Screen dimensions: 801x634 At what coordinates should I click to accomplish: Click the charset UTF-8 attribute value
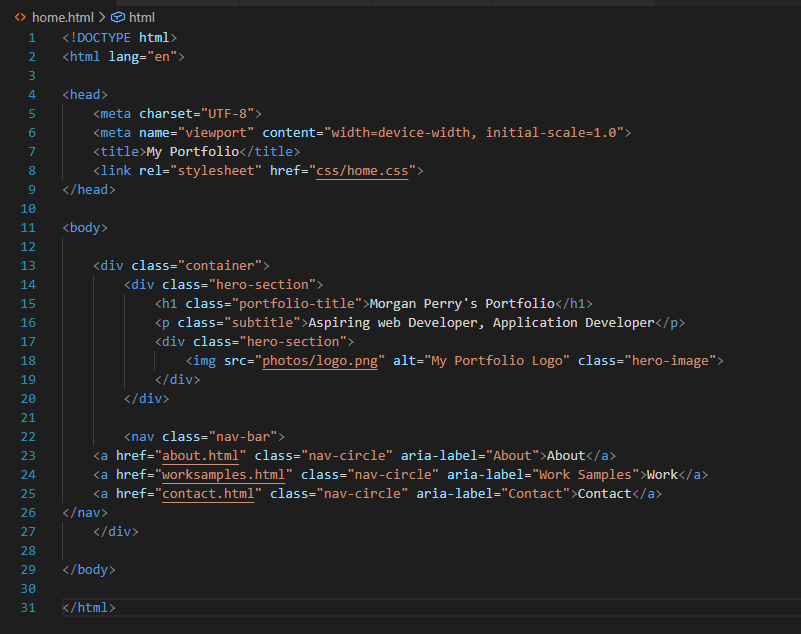[x=230, y=113]
